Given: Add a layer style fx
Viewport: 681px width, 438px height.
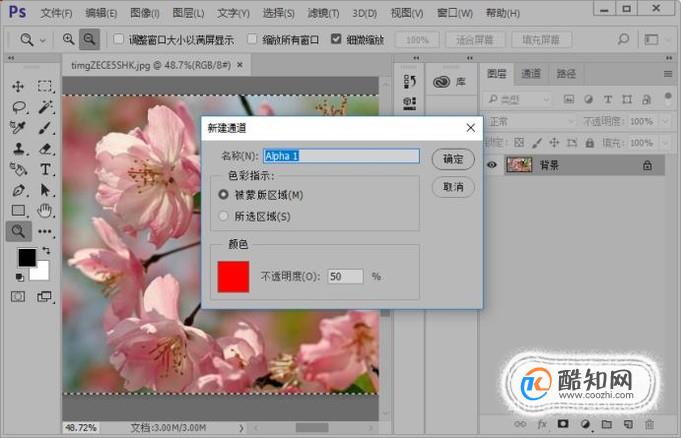Looking at the screenshot, I should (542, 424).
